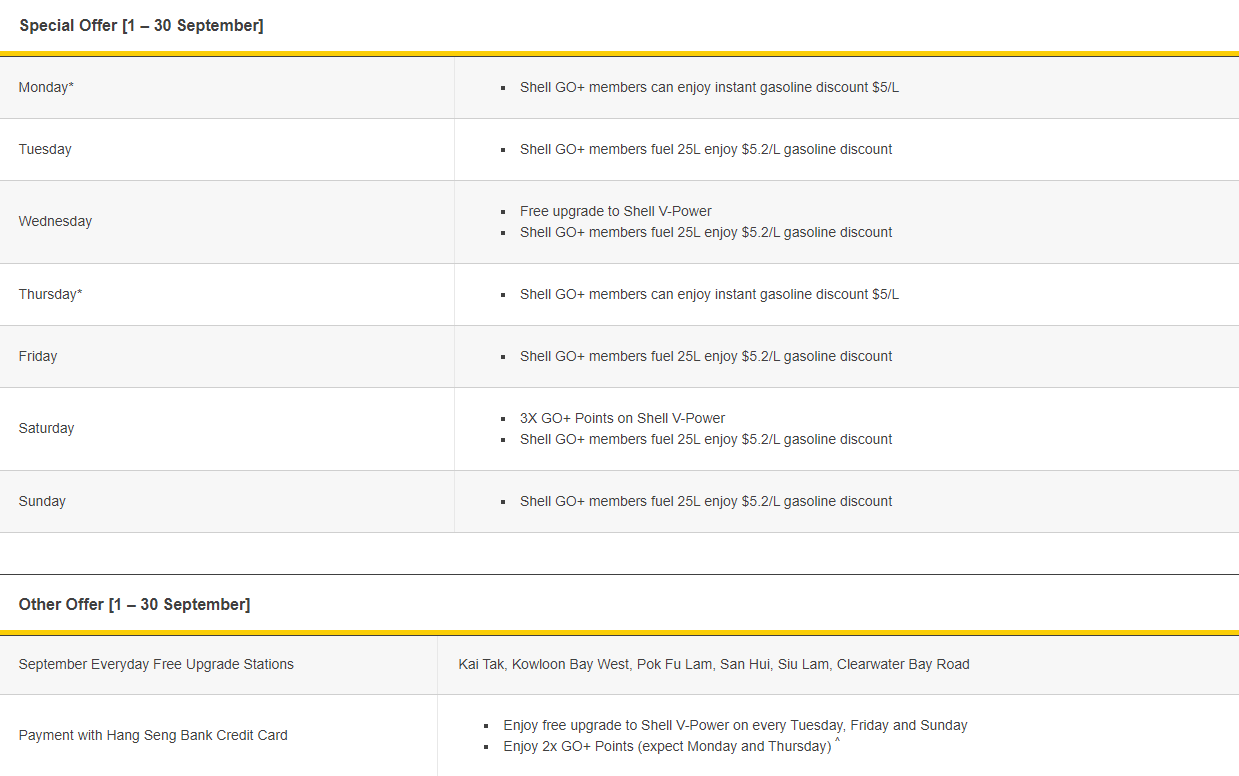Click Sunday's $5.2/L gasoline discount text

pyautogui.click(x=705, y=502)
